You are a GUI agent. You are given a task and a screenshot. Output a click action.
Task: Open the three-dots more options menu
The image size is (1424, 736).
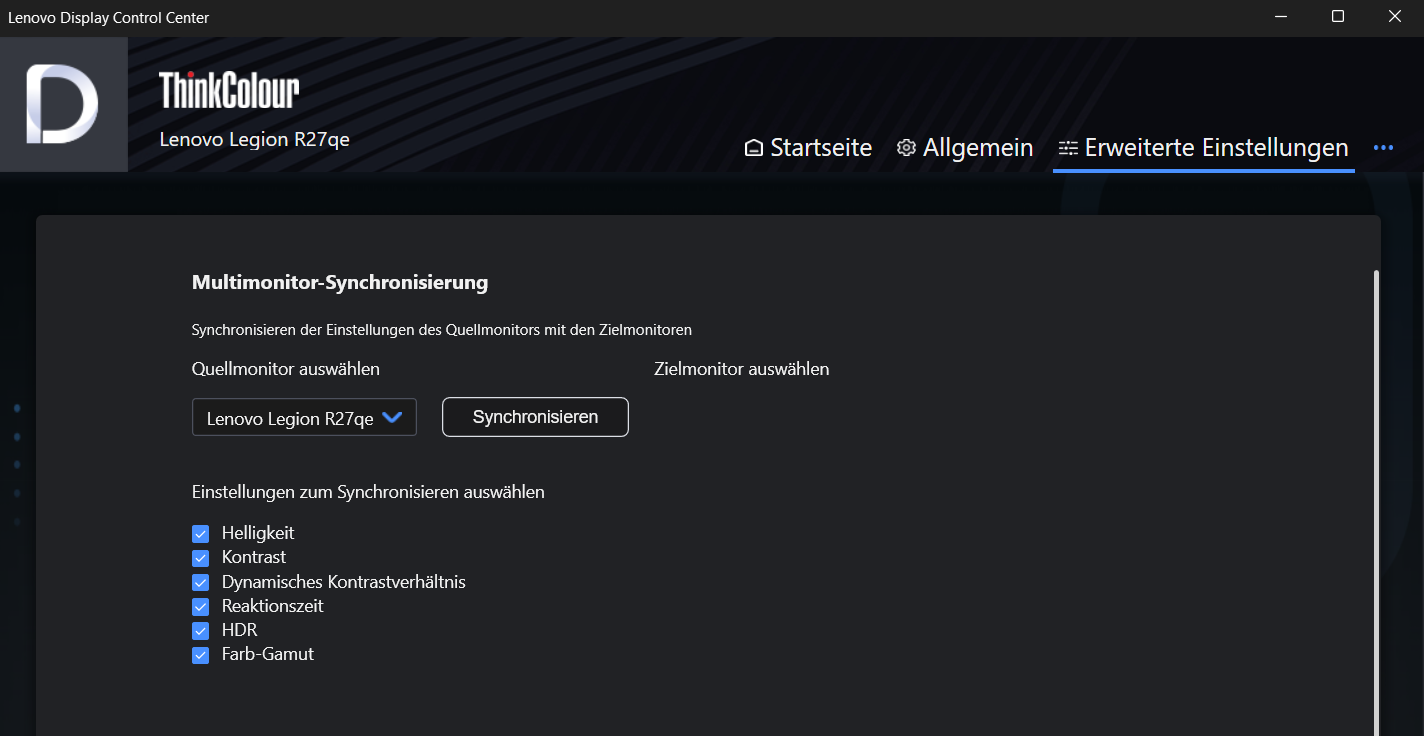click(x=1383, y=148)
